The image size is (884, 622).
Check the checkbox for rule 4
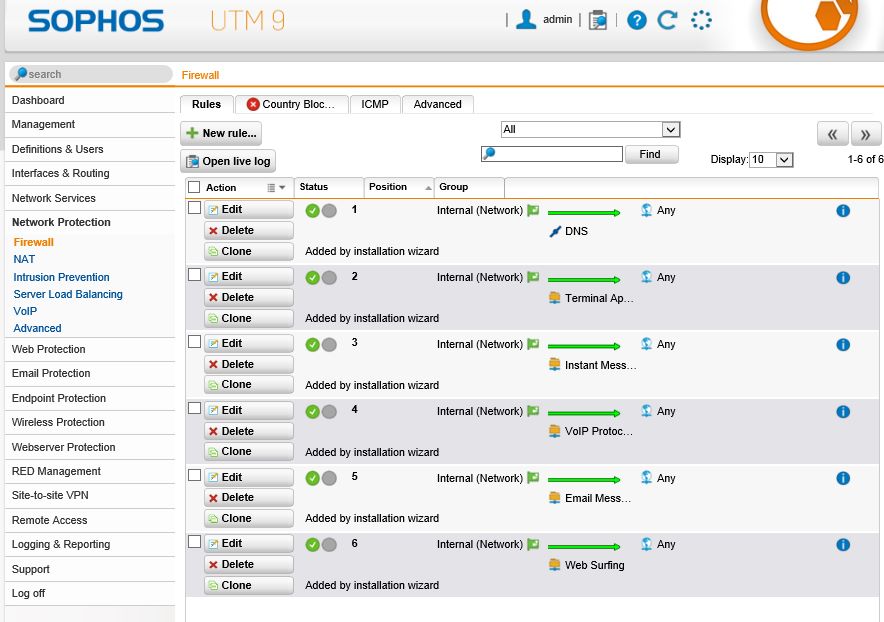[195, 408]
